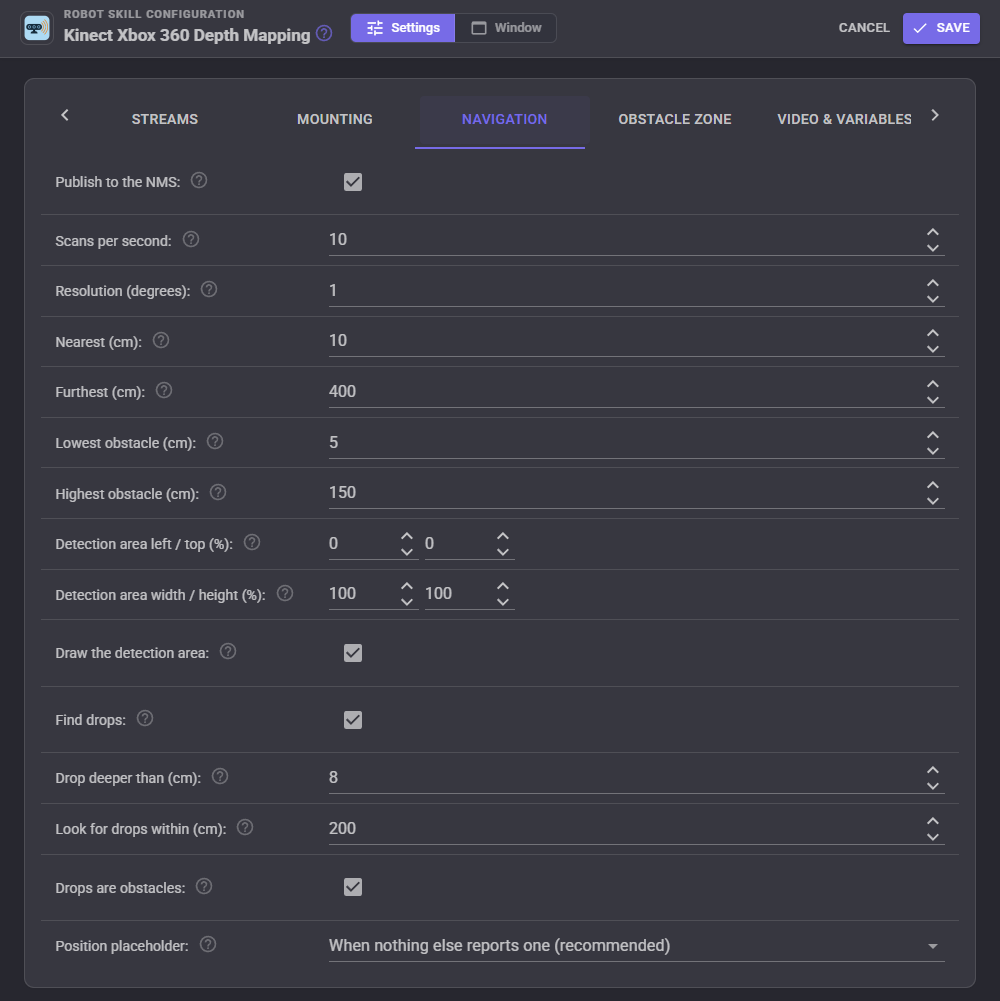This screenshot has width=1000, height=1001.
Task: Disable the Find drops checkbox
Action: pos(353,720)
